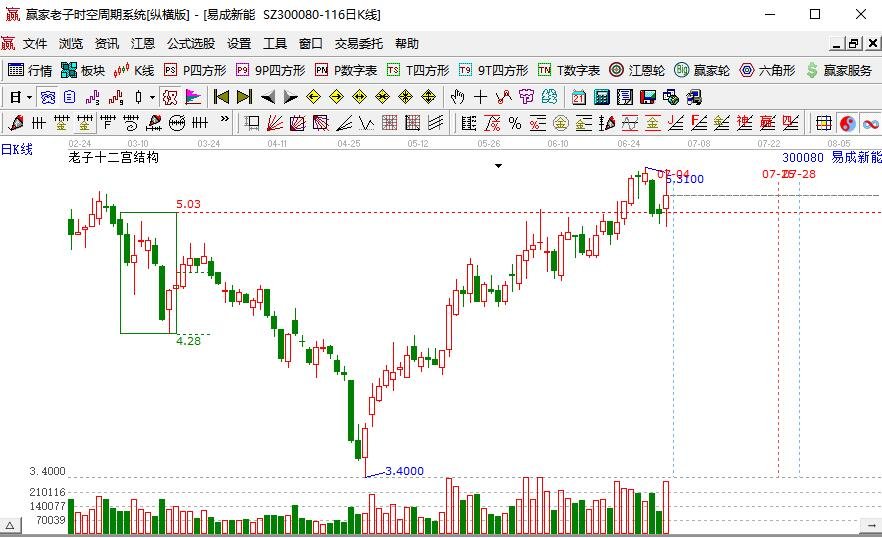Open the T数字表 tool
Screen dimensions: 882x538
[x=569, y=70]
